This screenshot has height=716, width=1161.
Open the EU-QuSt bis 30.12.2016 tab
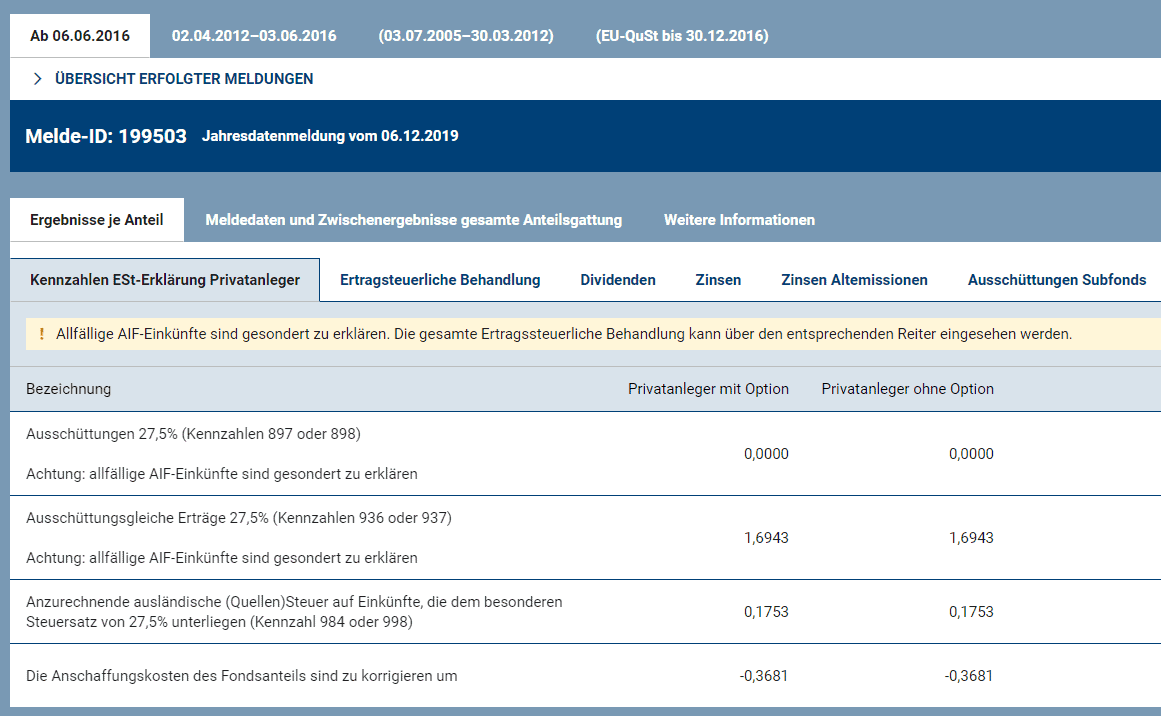tap(681, 36)
